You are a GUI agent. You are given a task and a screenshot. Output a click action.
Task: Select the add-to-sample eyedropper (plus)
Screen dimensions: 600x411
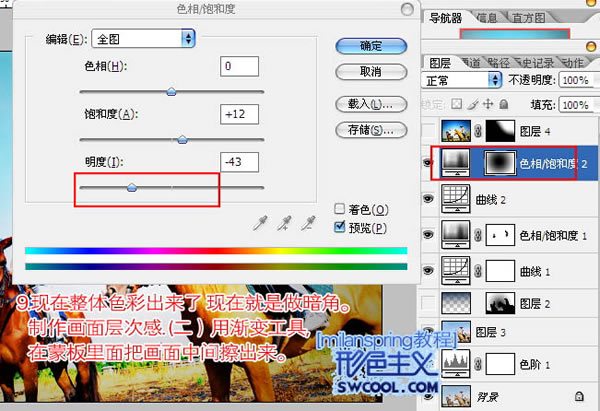(x=285, y=224)
